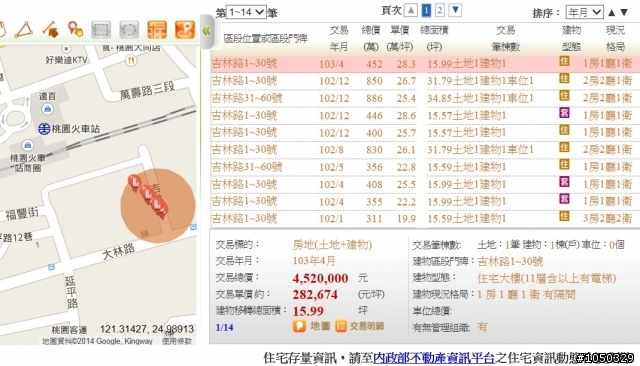640x366 pixels.
Task: Select the 102/1 row priced 311萬
Action: (x=425, y=218)
